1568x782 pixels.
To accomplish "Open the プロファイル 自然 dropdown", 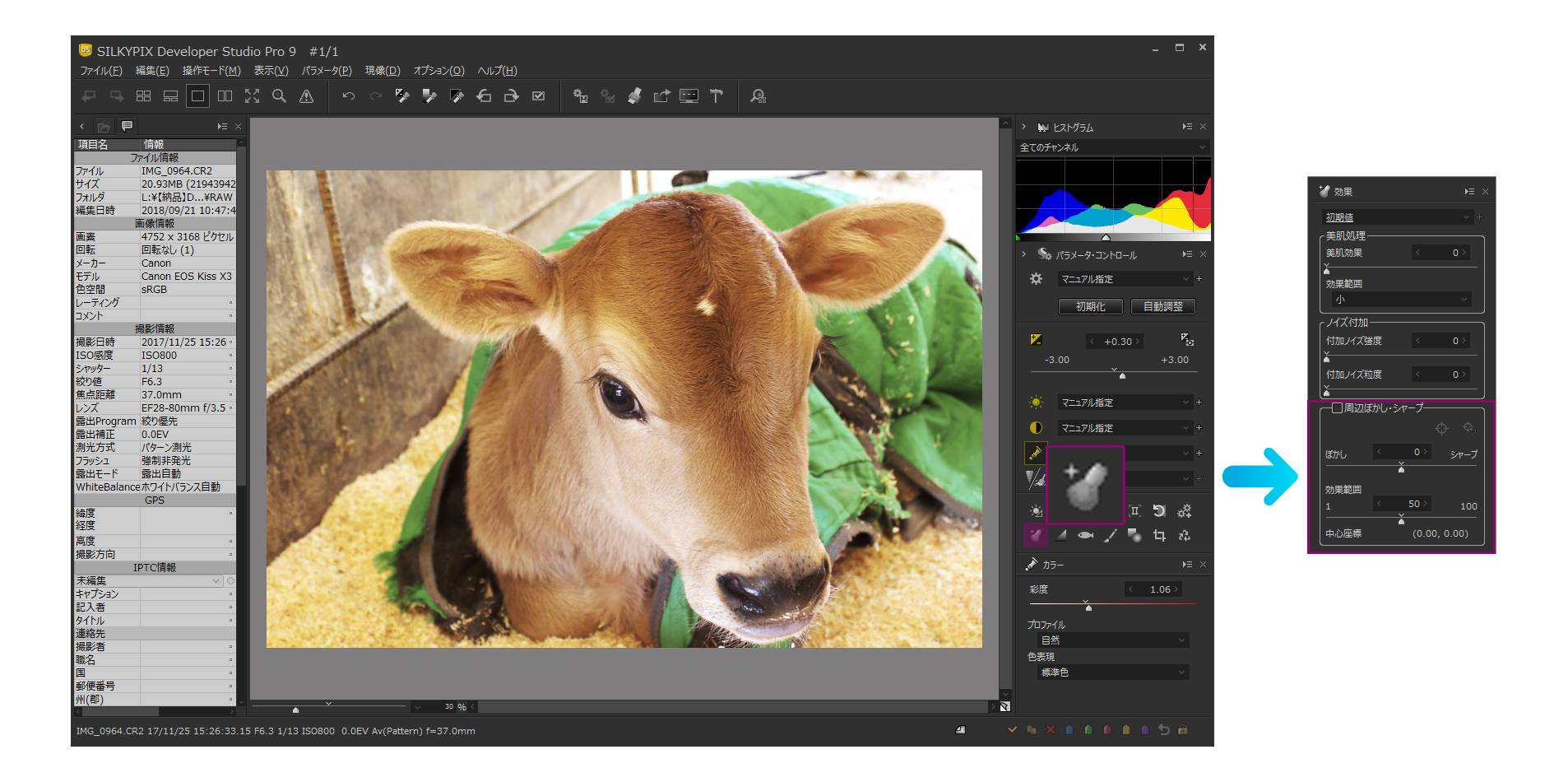I will [x=1113, y=640].
